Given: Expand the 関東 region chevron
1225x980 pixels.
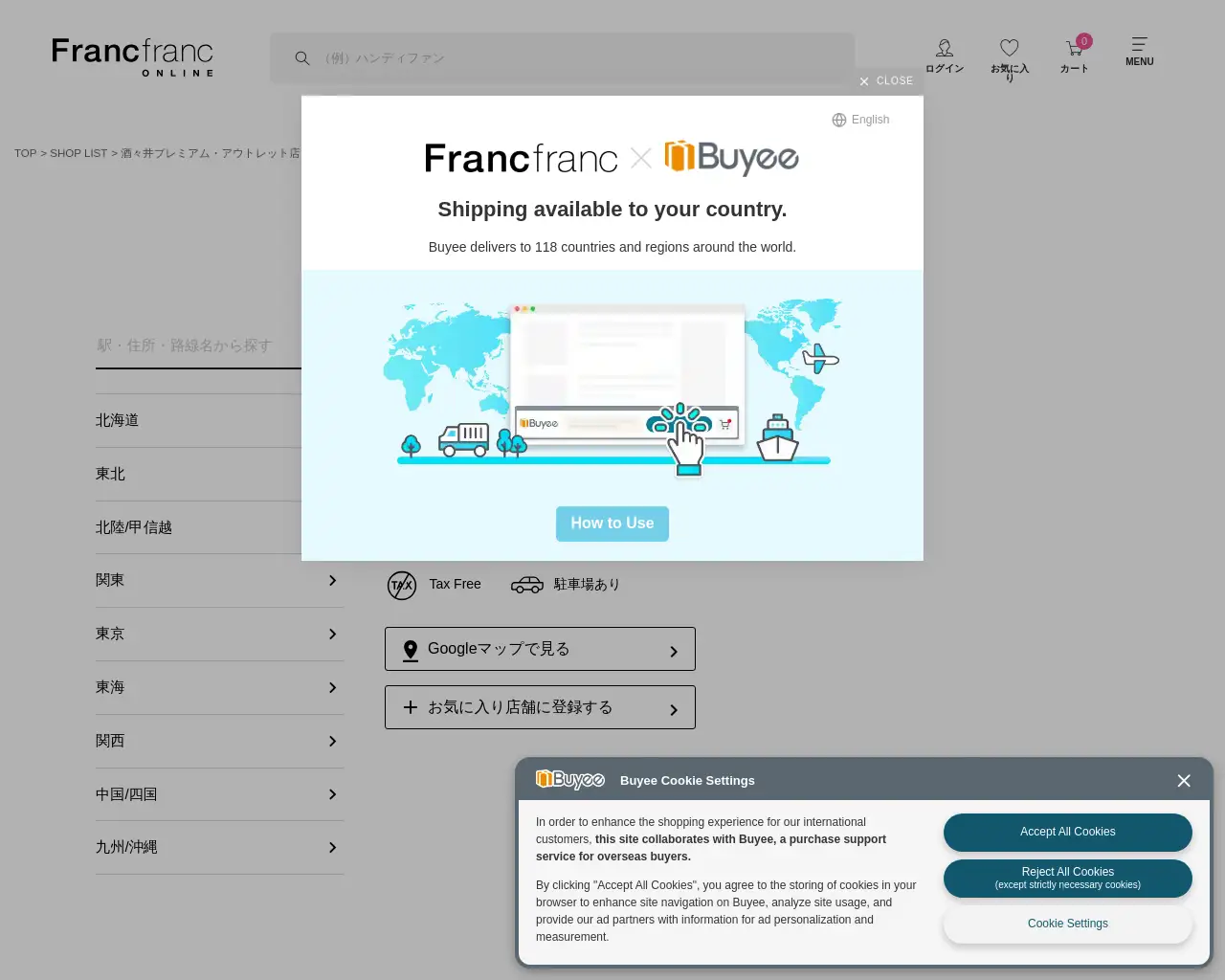Looking at the screenshot, I should click(332, 581).
